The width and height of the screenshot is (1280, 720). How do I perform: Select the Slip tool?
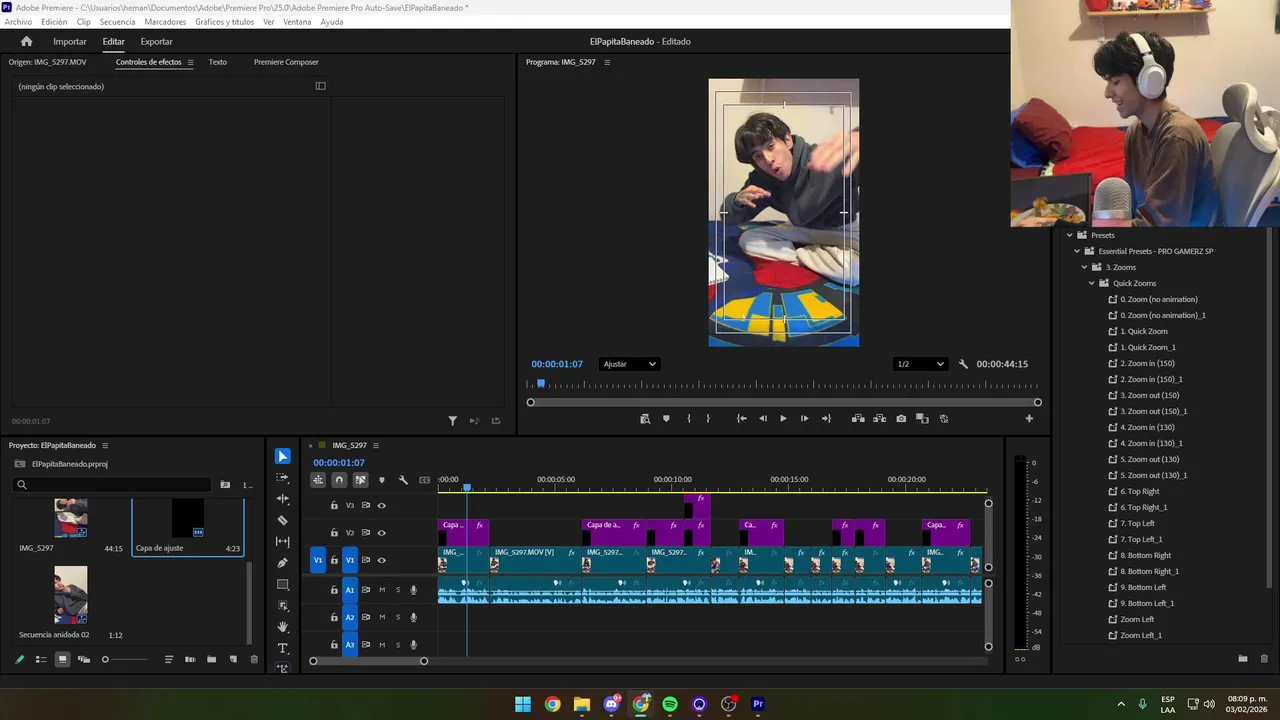pos(283,541)
